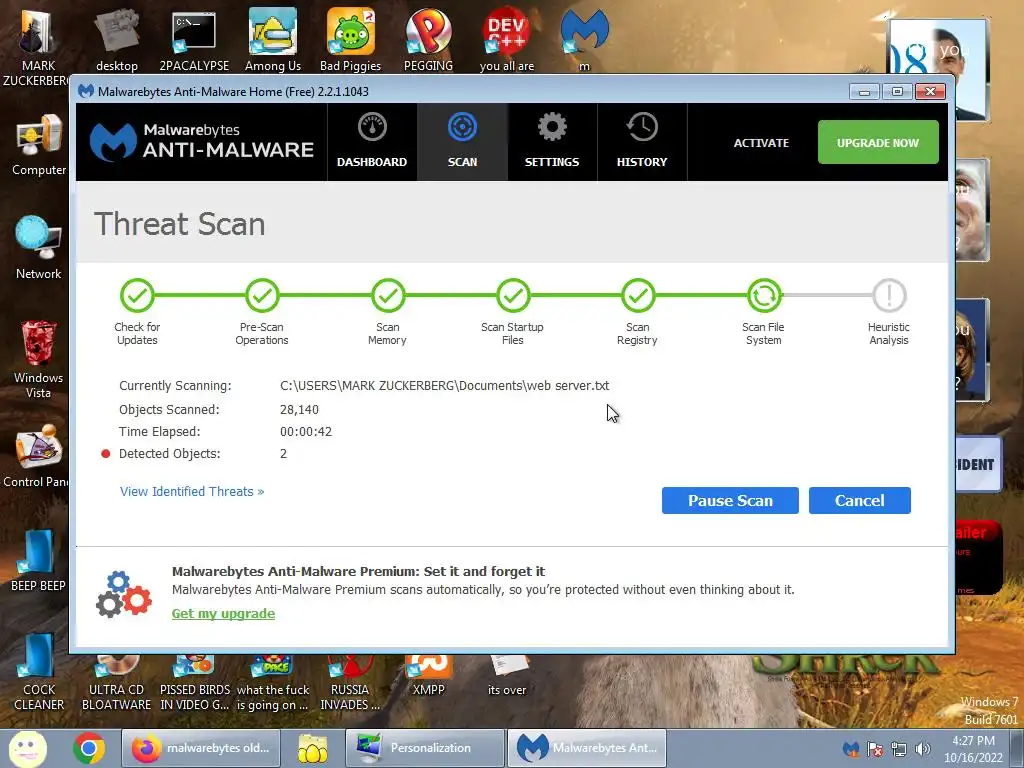Click the Malwarebytes Anti-Malware logo
The height and width of the screenshot is (768, 1024).
click(x=202, y=142)
